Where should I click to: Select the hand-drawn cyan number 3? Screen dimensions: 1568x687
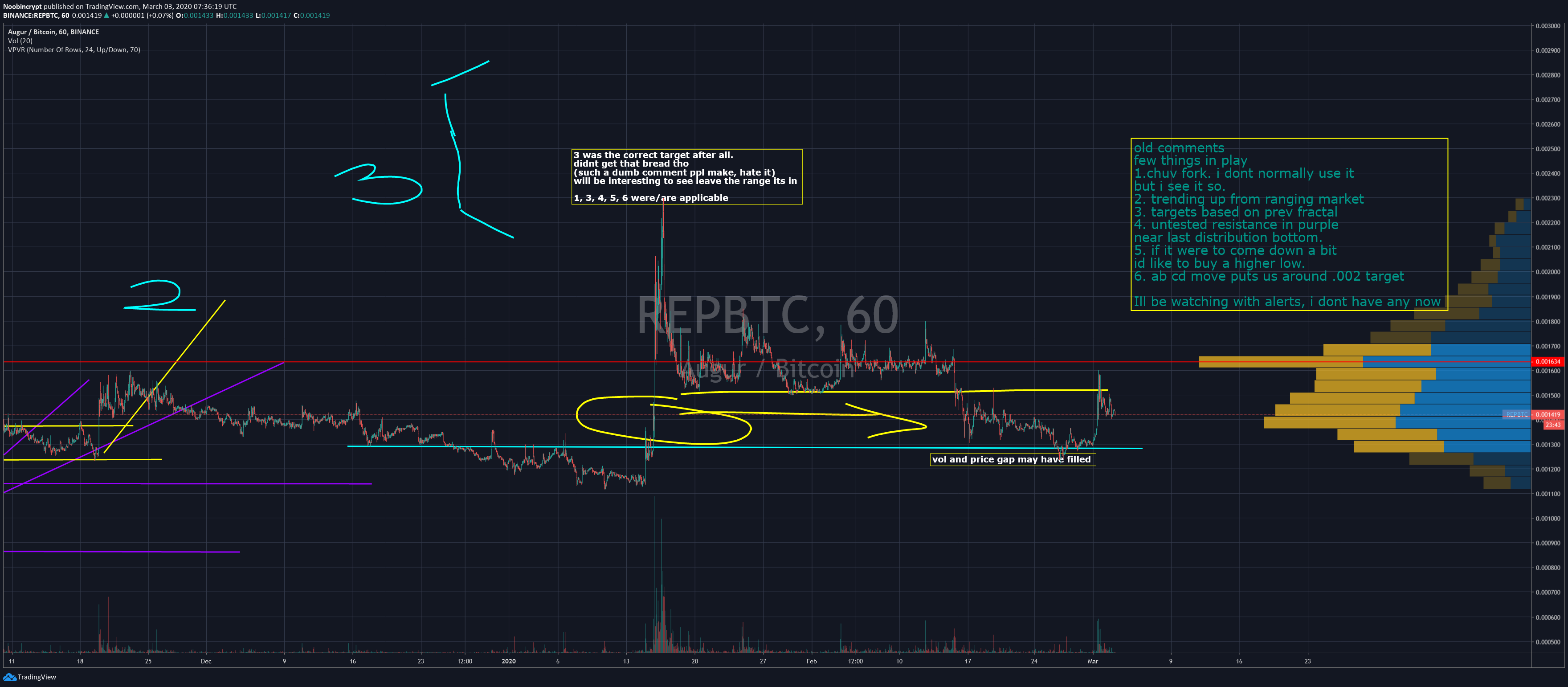[x=379, y=184]
